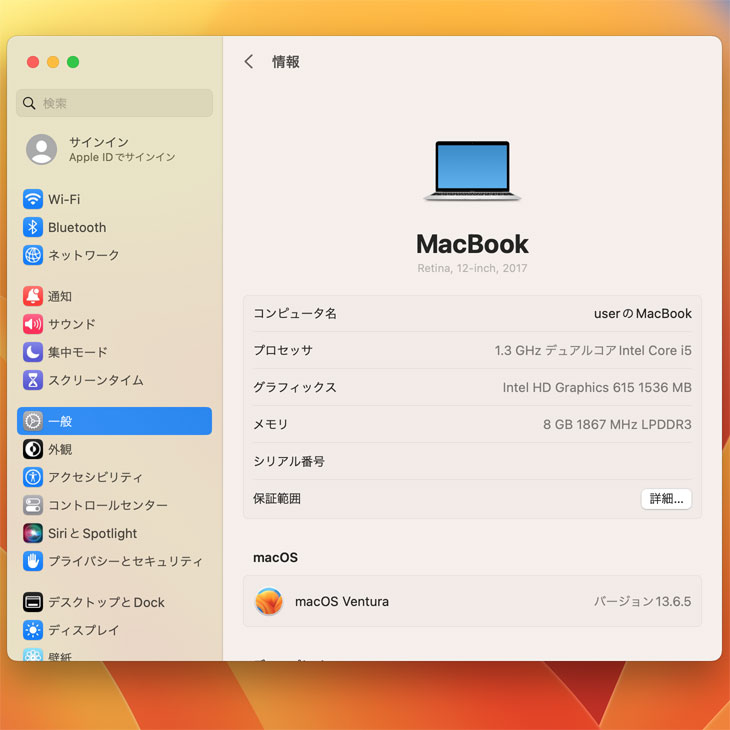Image resolution: width=730 pixels, height=730 pixels.
Task: Open the コントロールセンター switches icon
Action: click(x=33, y=505)
